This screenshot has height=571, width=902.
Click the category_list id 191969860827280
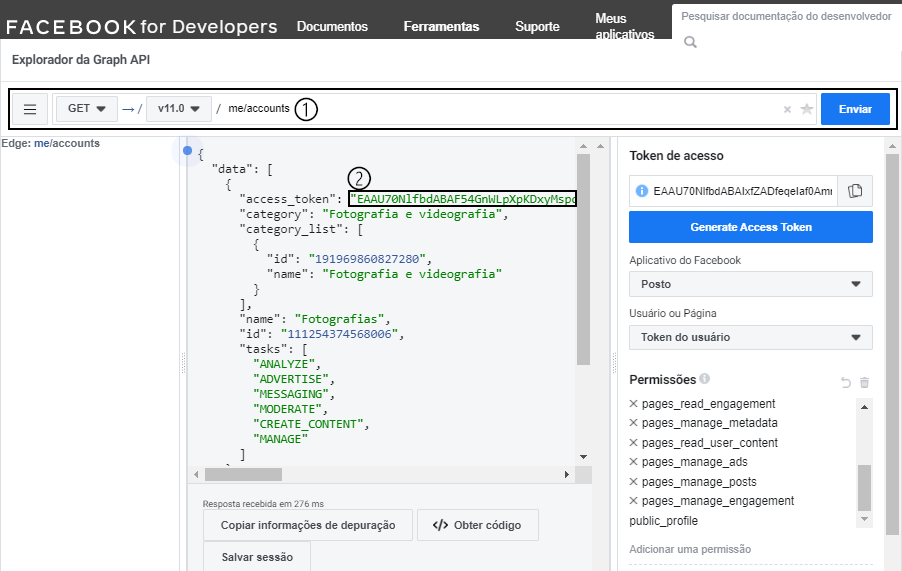pos(368,259)
